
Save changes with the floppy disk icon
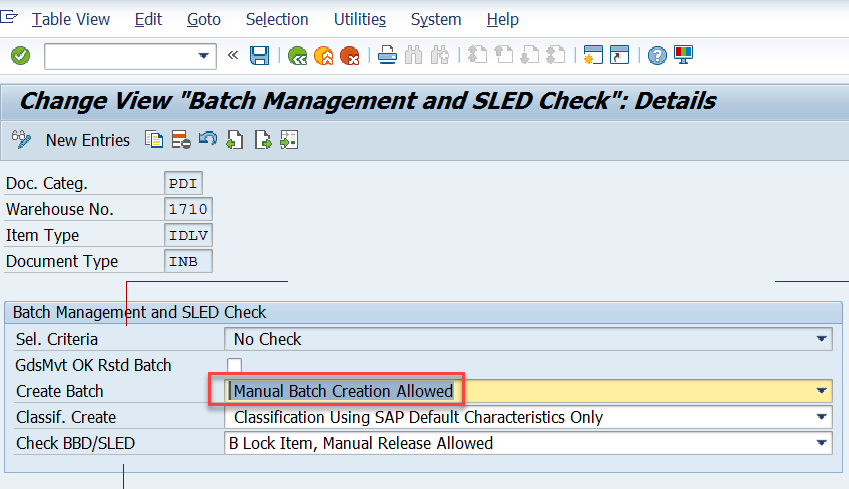click(x=259, y=56)
